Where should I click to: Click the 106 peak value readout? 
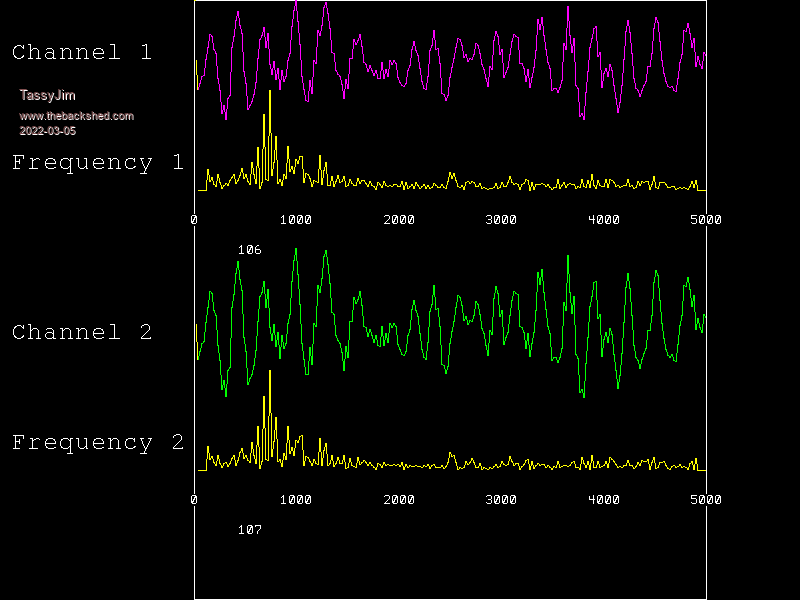click(x=249, y=250)
